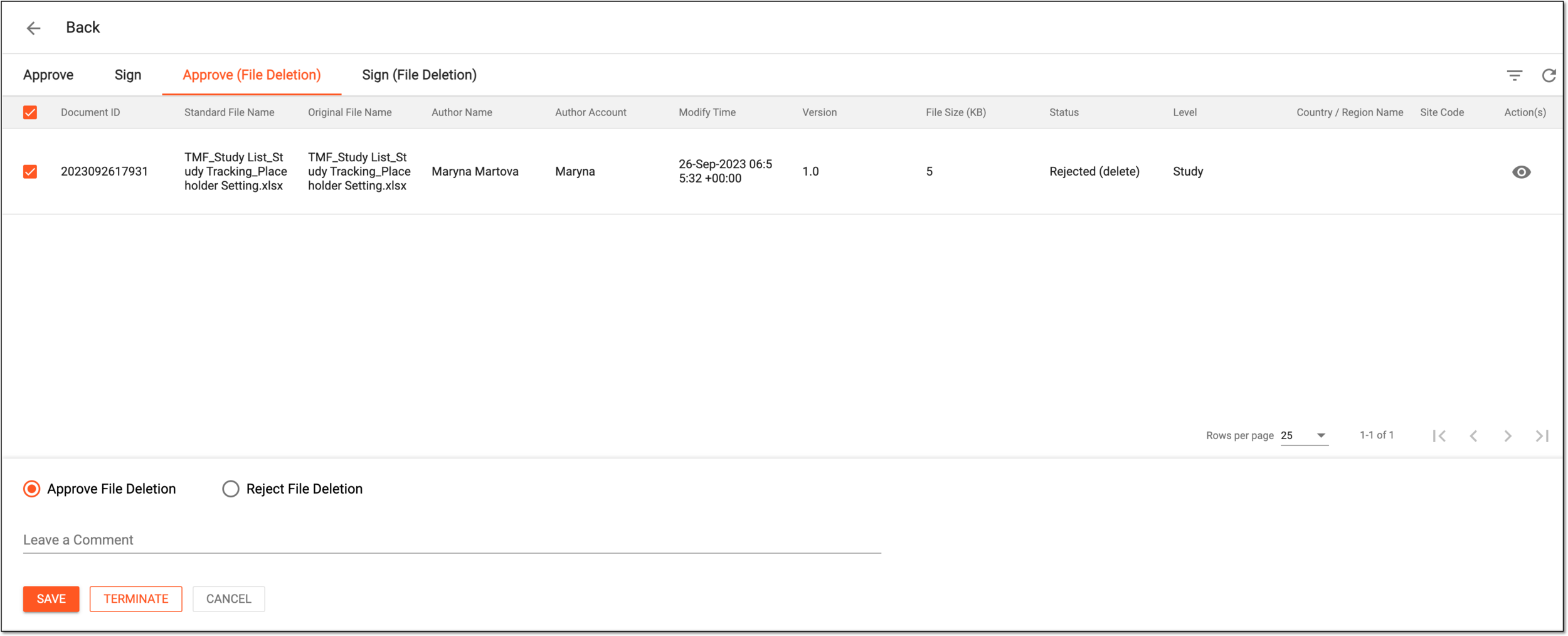Click Author Account column header
1568x636 pixels.
(591, 113)
